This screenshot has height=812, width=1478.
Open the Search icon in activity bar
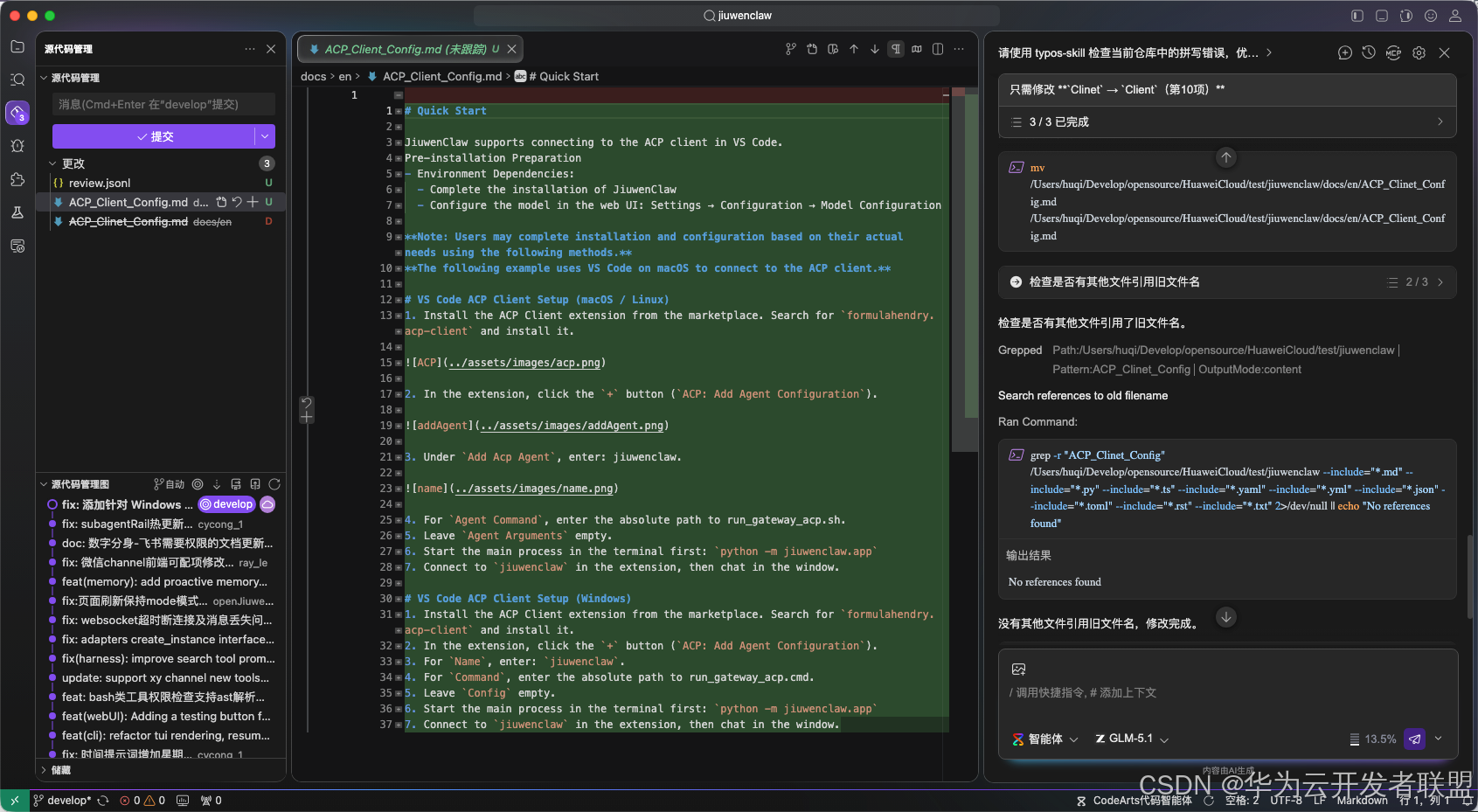[x=17, y=80]
